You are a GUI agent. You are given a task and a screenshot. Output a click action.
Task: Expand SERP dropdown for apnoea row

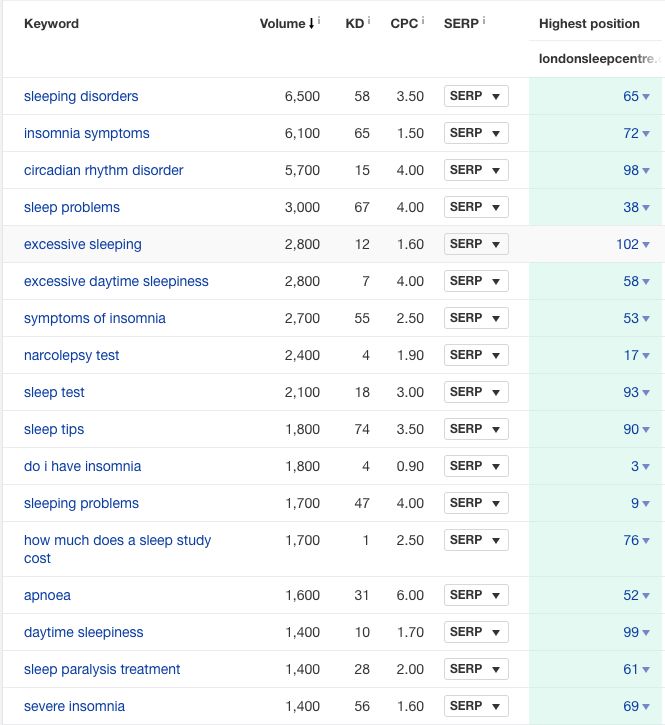[476, 595]
